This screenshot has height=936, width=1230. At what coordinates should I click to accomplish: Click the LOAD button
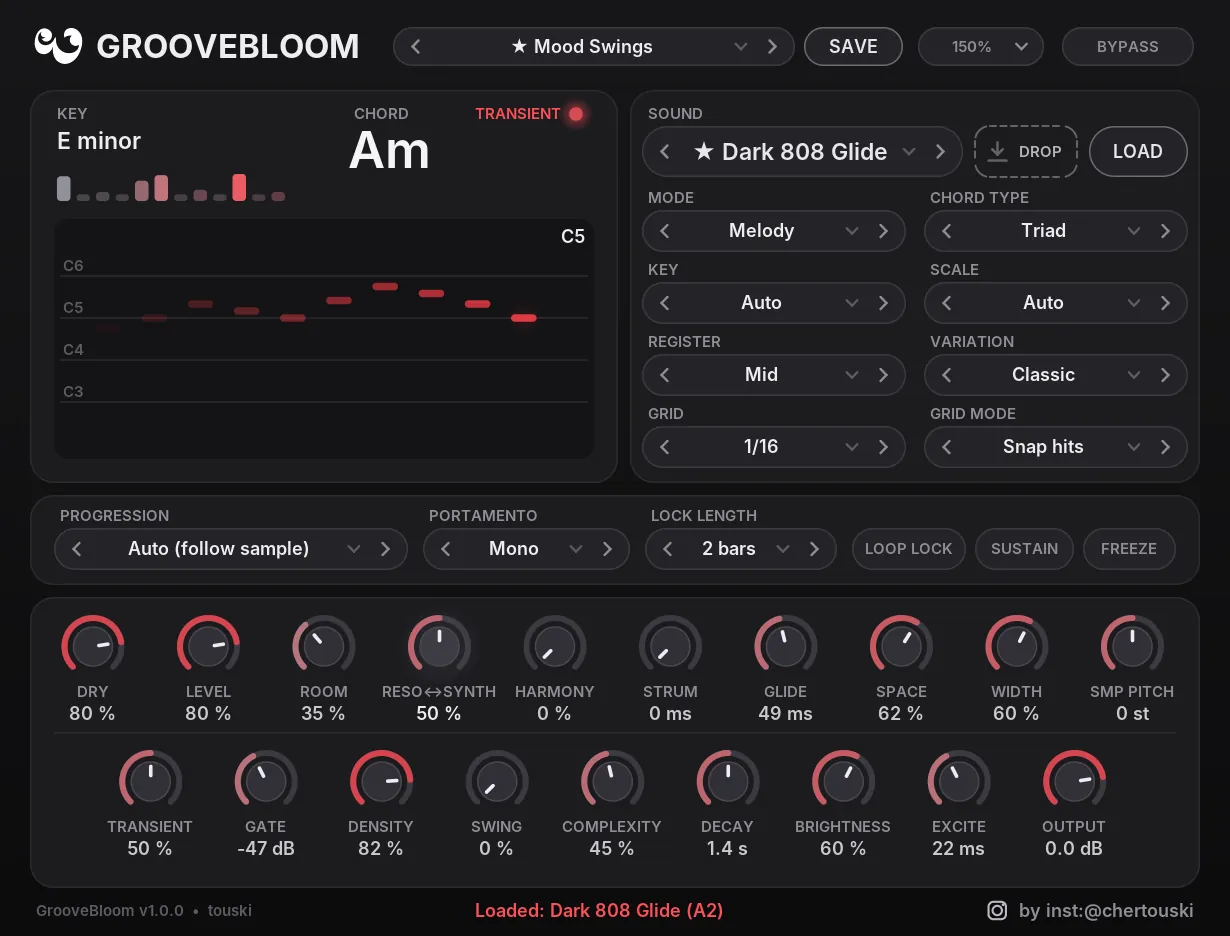(x=1137, y=151)
